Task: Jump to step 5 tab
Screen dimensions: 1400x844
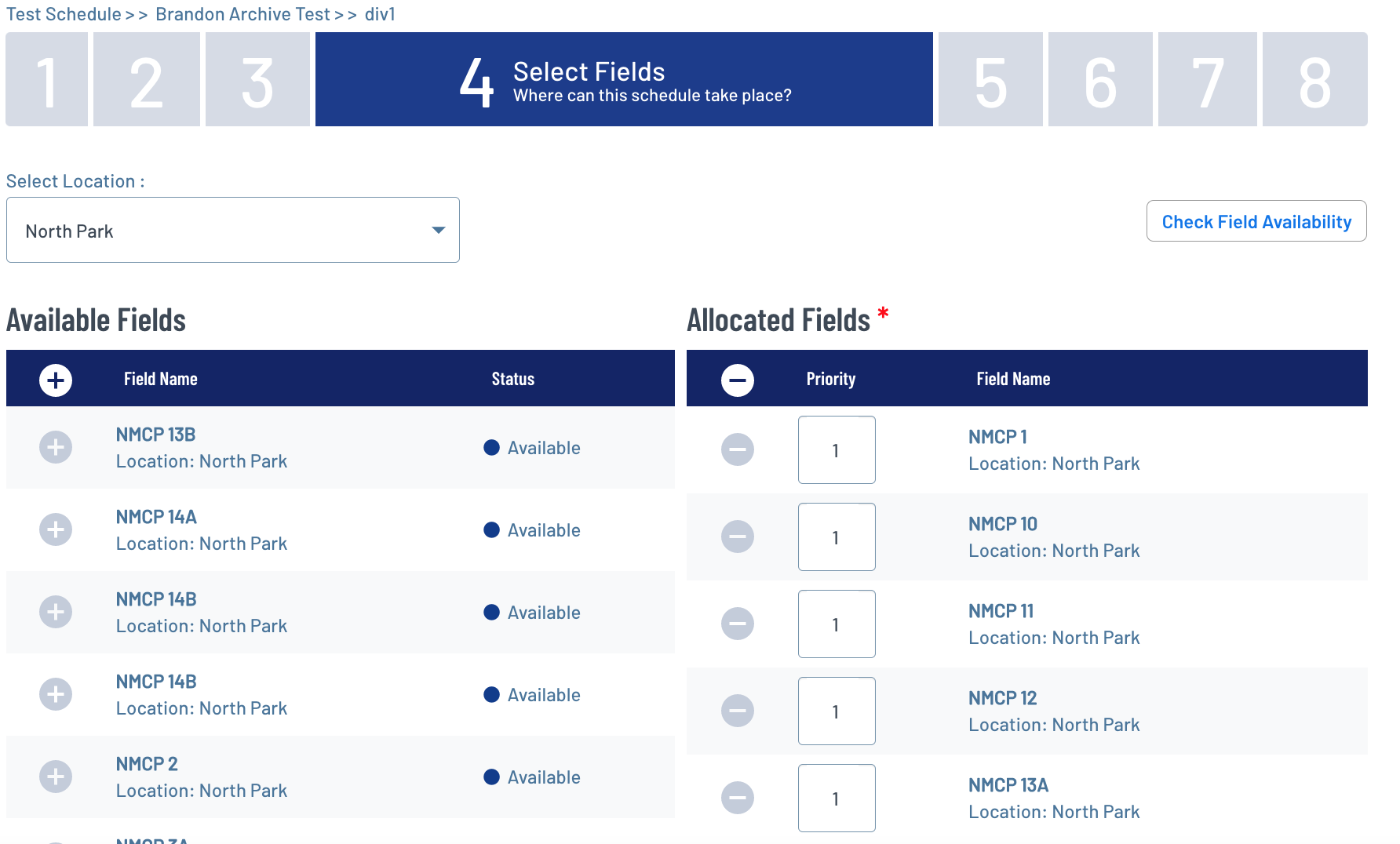Action: pyautogui.click(x=990, y=79)
